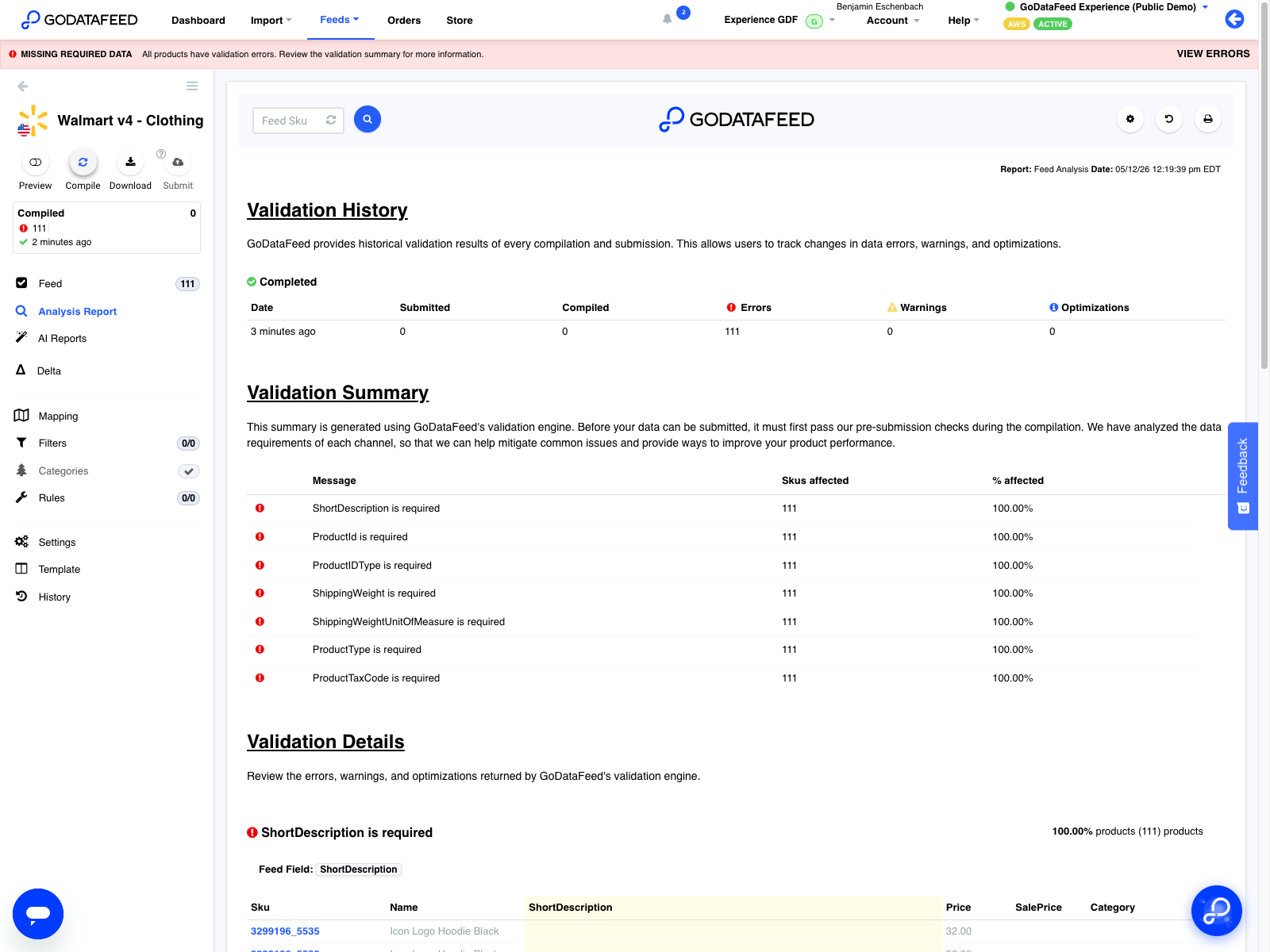Click the Download icon
This screenshot has height=952, width=1270.
[x=130, y=162]
